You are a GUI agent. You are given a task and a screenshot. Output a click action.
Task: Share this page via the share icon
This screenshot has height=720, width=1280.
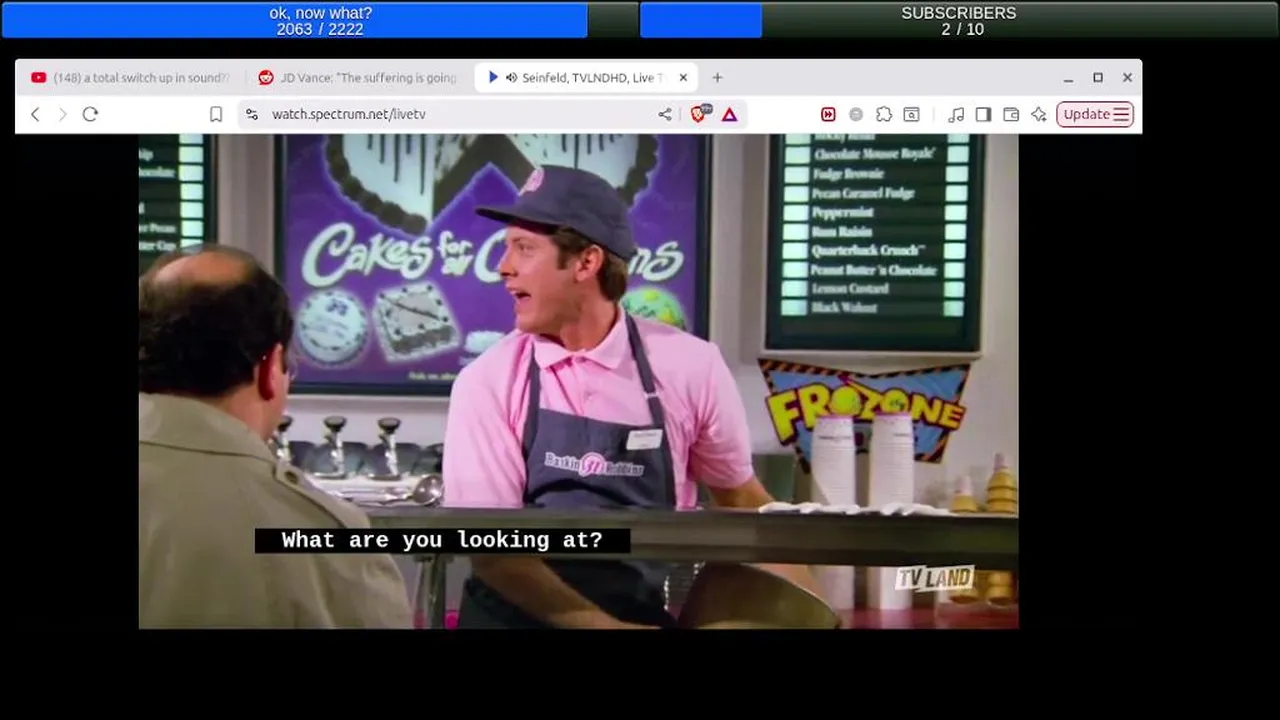point(665,114)
